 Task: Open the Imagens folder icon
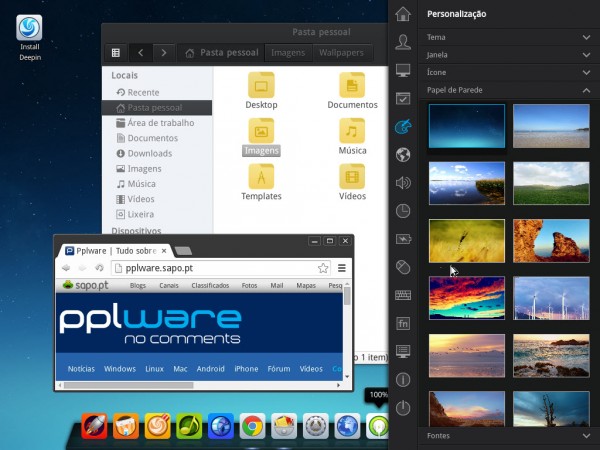click(x=261, y=137)
